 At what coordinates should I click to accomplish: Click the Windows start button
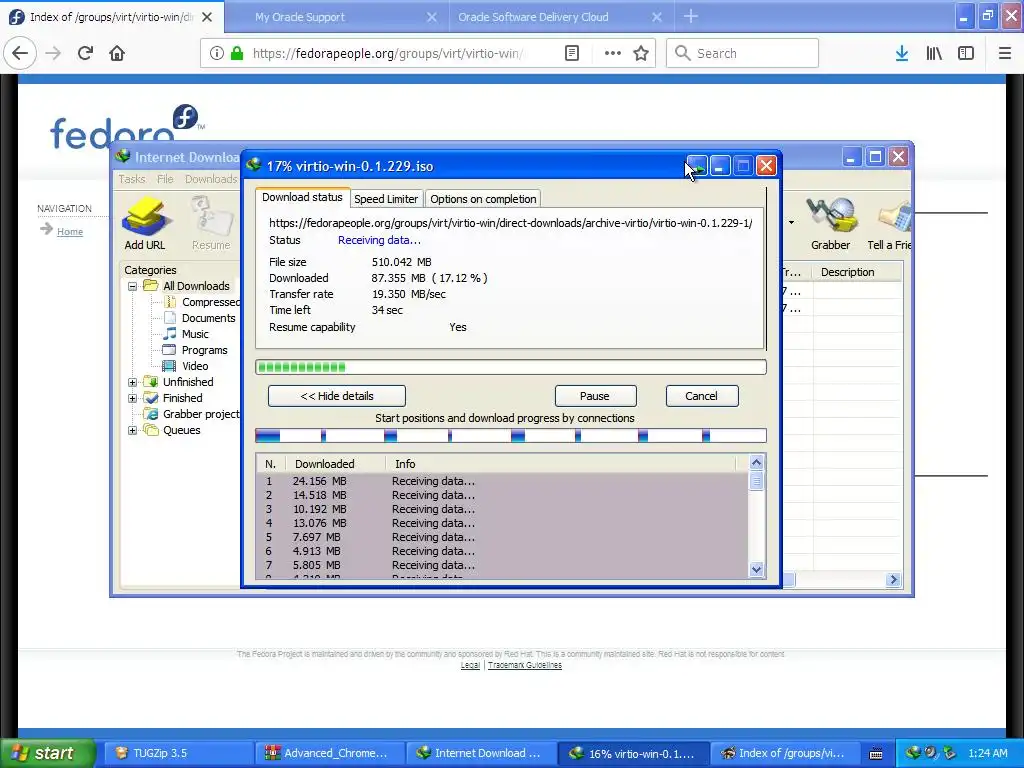click(x=47, y=753)
